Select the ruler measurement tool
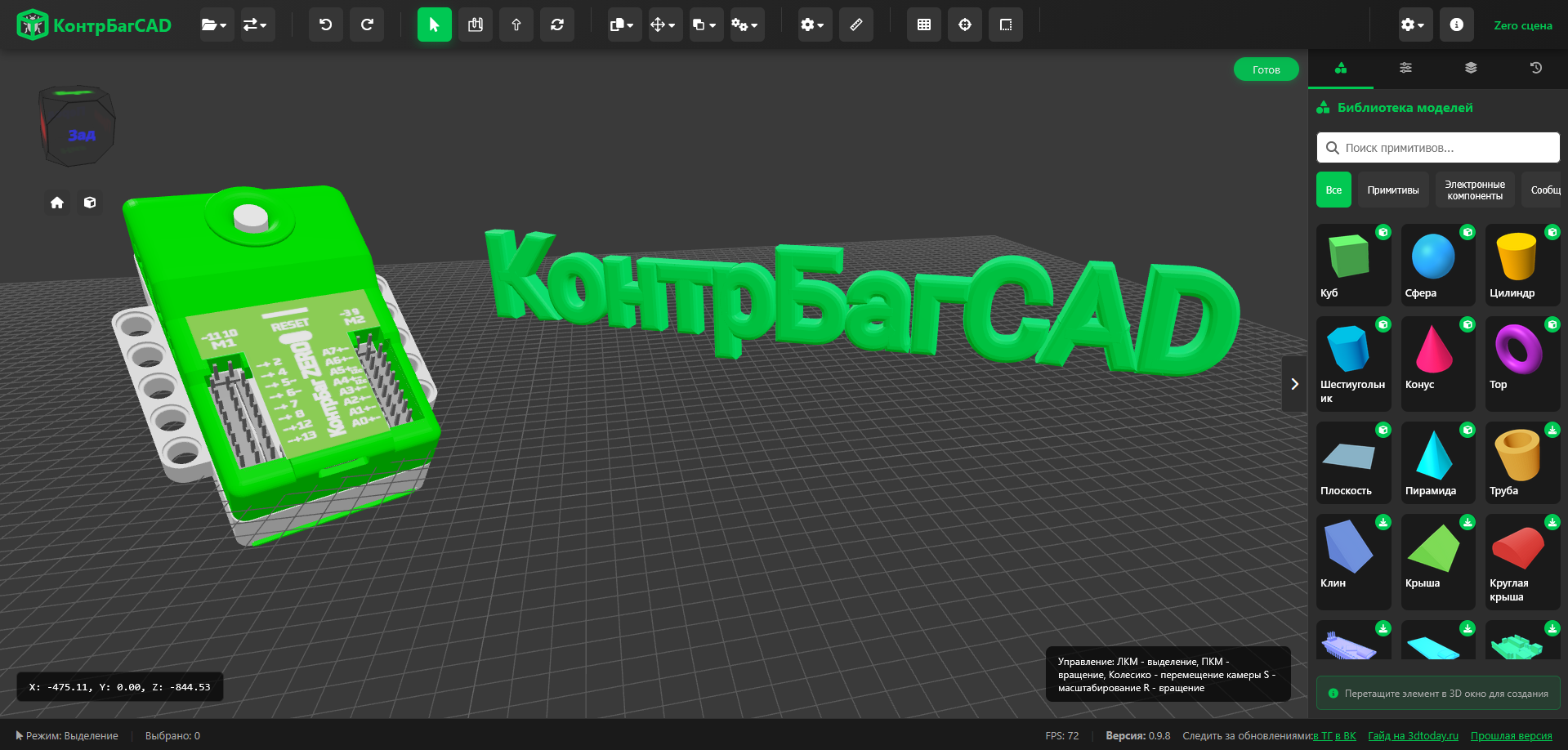 pyautogui.click(x=855, y=25)
